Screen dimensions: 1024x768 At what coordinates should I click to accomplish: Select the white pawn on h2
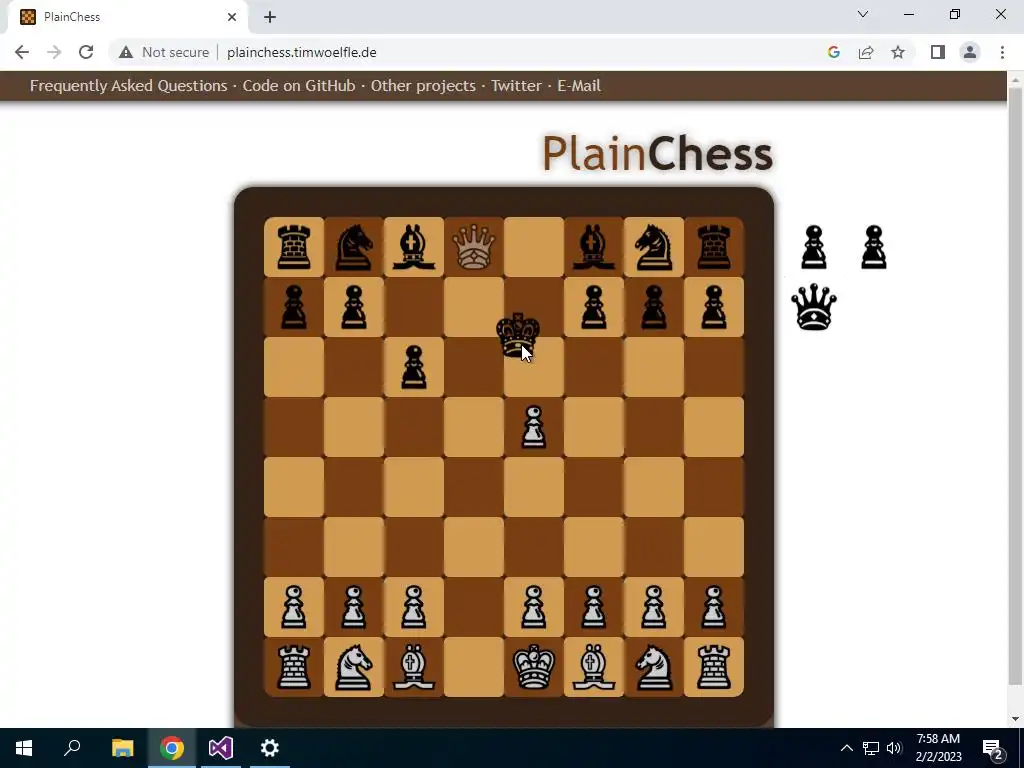click(714, 607)
